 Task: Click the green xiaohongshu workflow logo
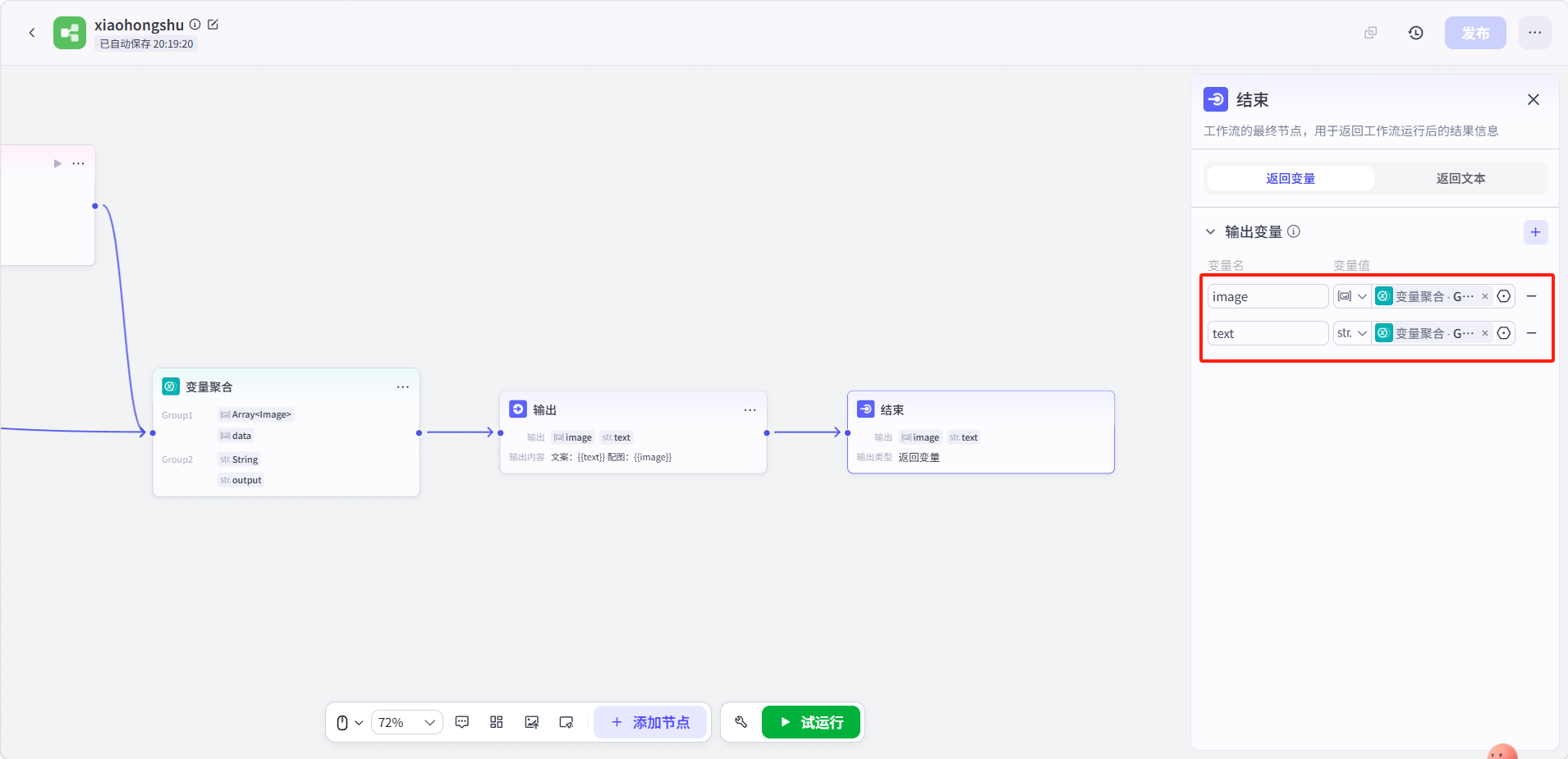pyautogui.click(x=70, y=33)
